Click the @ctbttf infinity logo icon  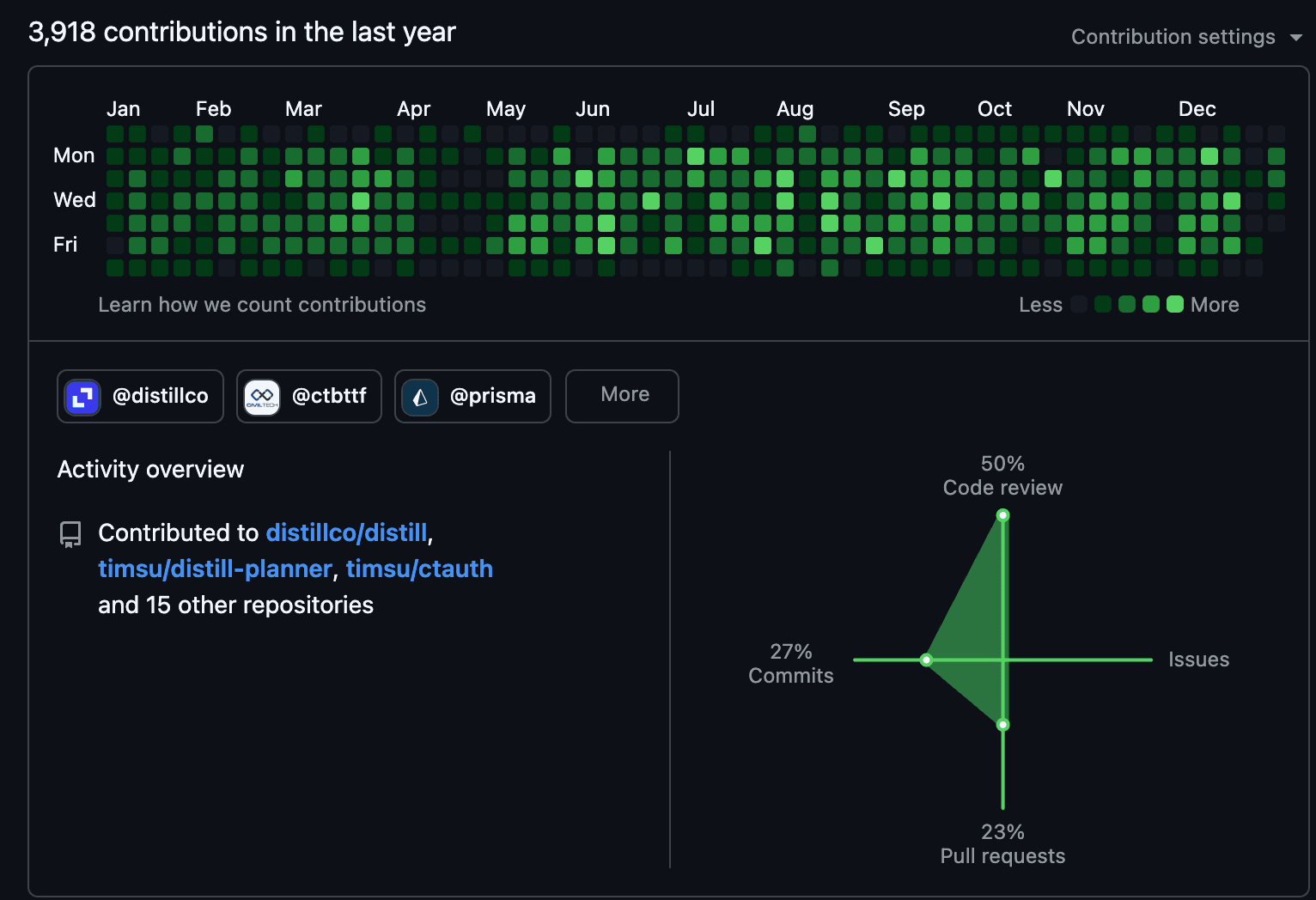262,396
